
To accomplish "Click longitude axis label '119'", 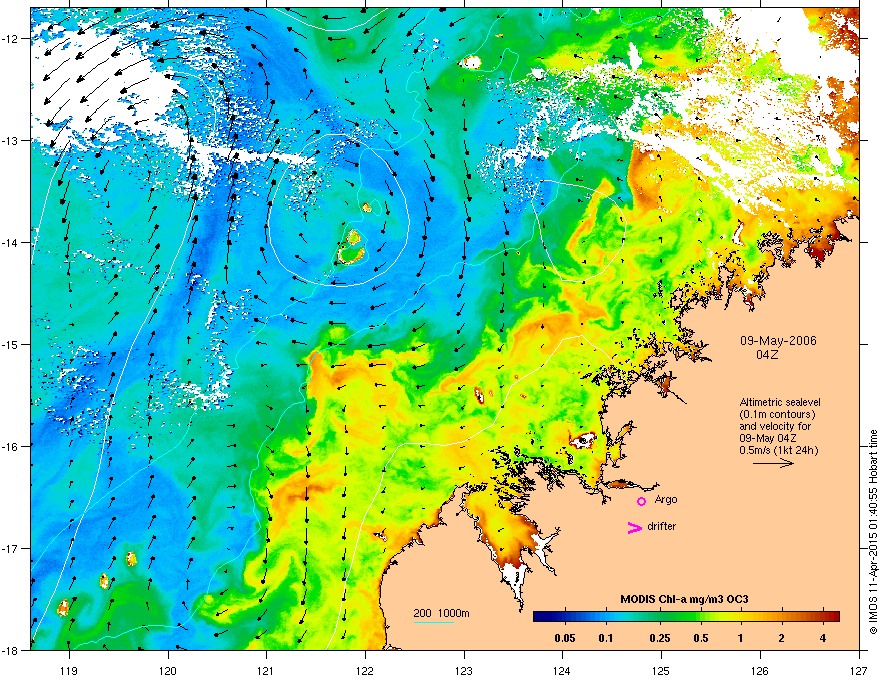I will 69,670.
